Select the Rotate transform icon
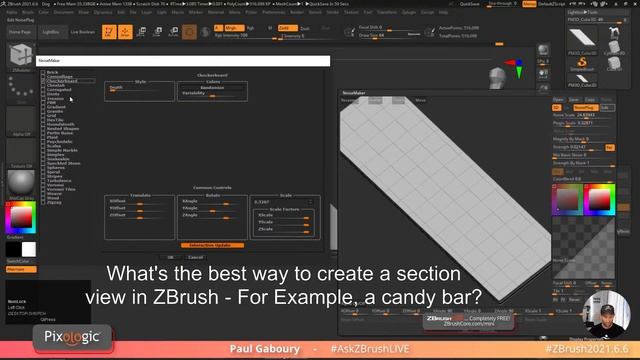640x360 pixels. pos(173,32)
